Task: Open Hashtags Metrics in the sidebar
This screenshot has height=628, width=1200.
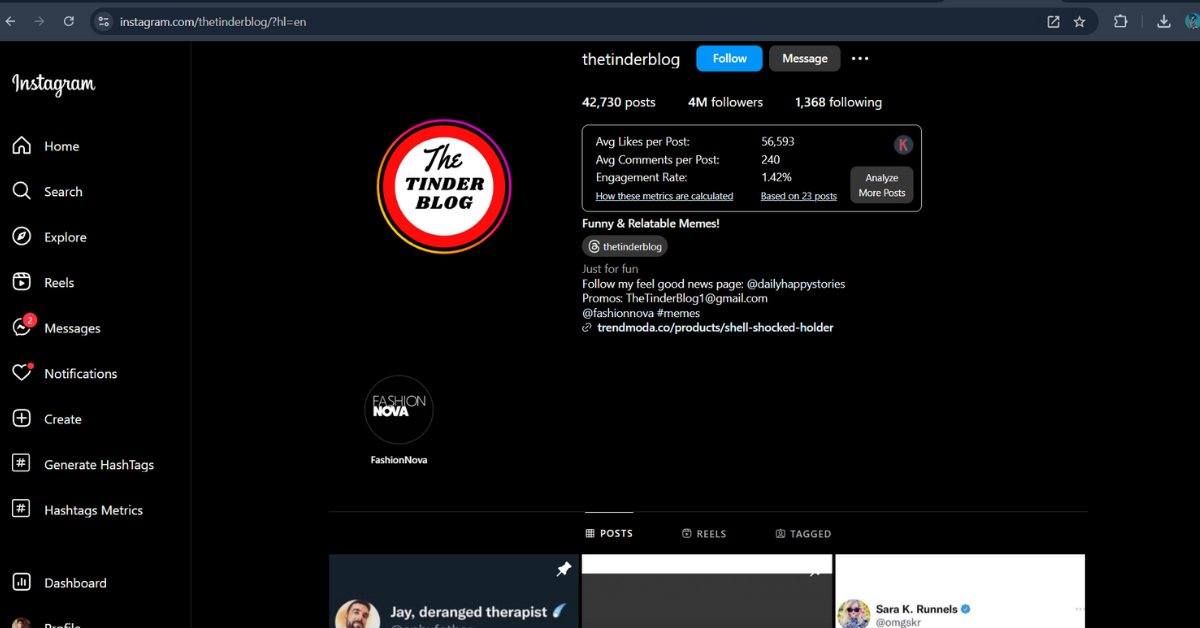Action: coord(77,510)
